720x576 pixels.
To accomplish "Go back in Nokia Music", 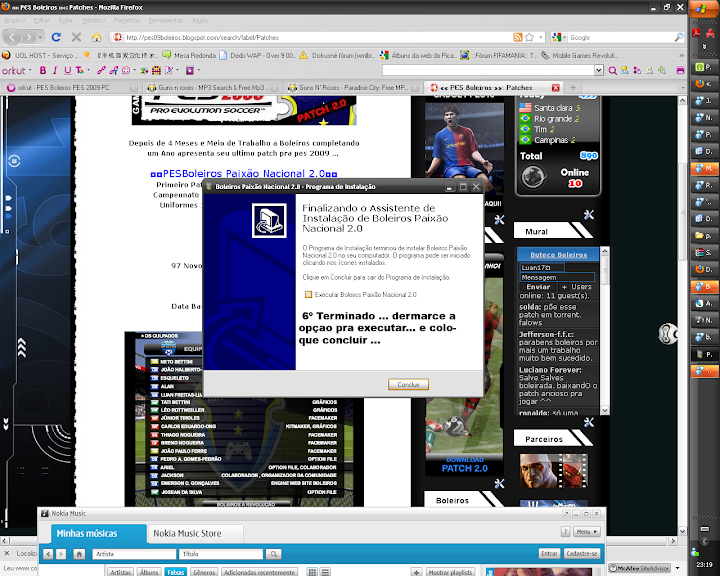I will pos(48,554).
